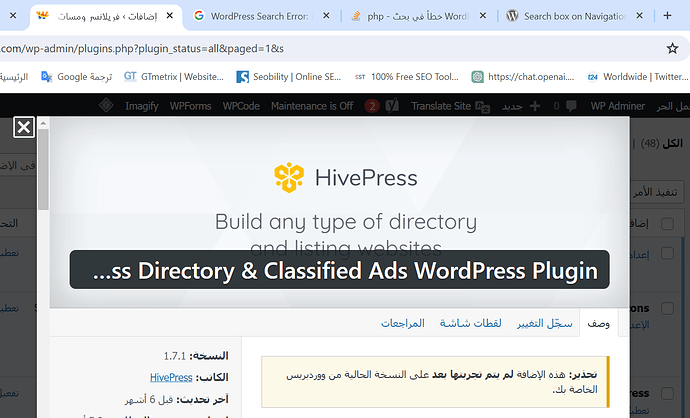Click the plugin version 1.7.1 text
690x418 pixels.
click(x=175, y=356)
